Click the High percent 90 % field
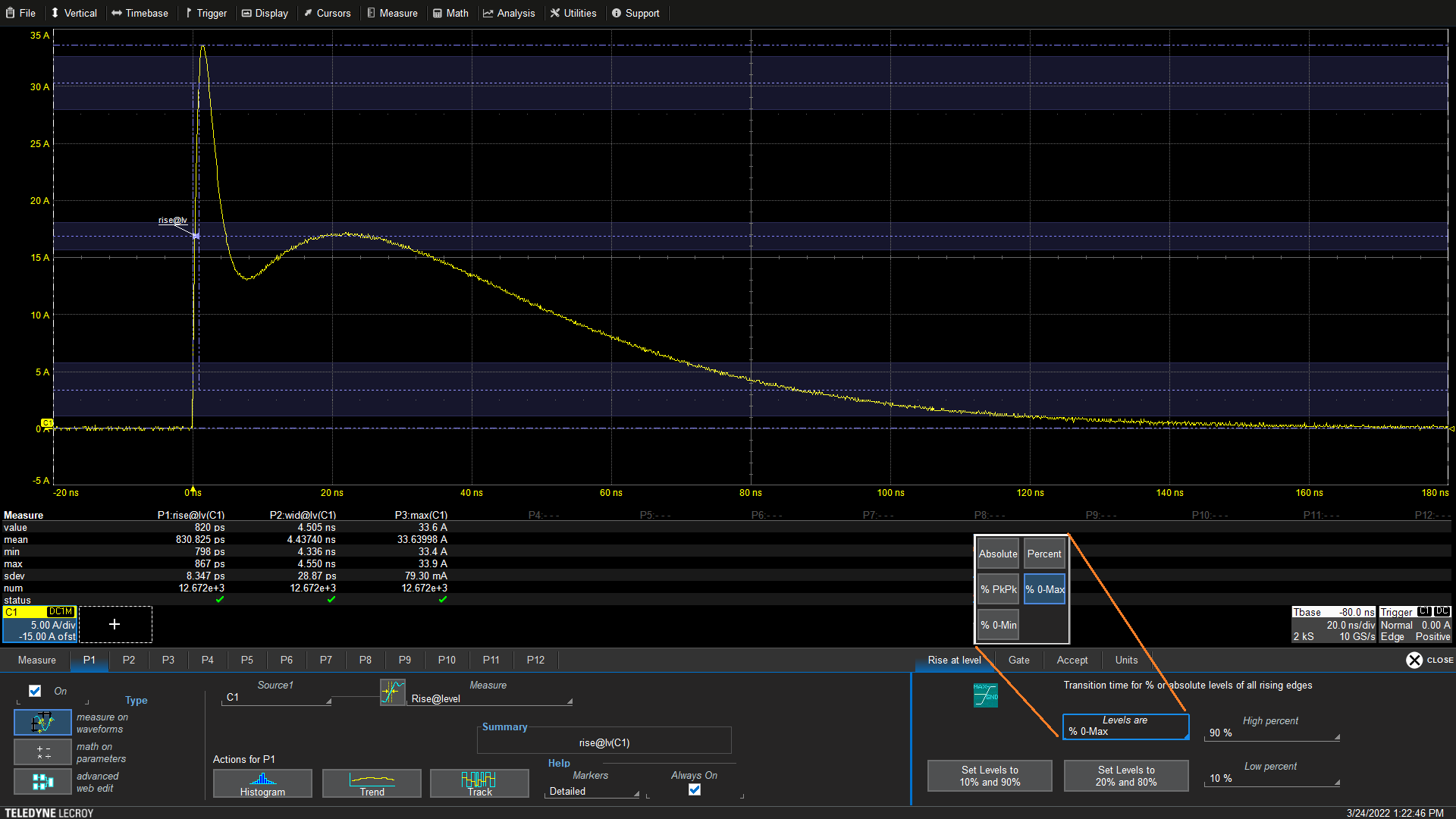1456x819 pixels. click(x=1271, y=733)
